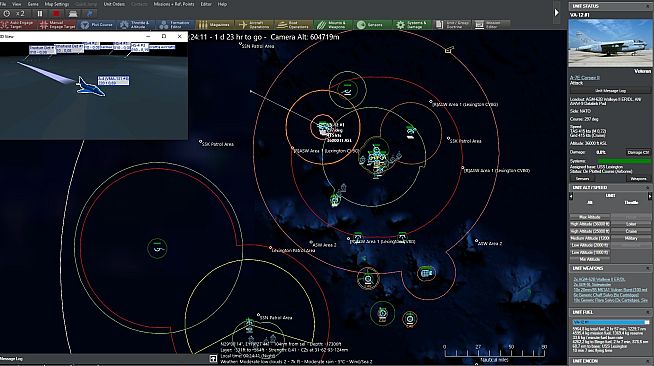Collapse the Unit Alt / Speed section

pyautogui.click(x=648, y=188)
